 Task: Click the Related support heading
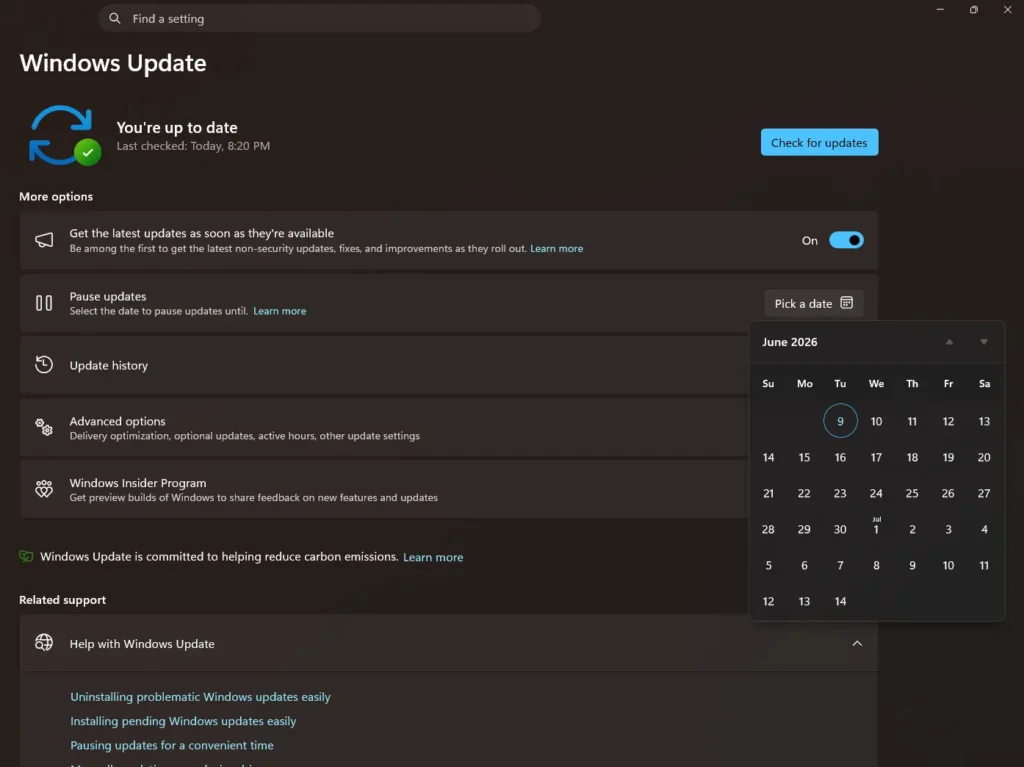(62, 600)
